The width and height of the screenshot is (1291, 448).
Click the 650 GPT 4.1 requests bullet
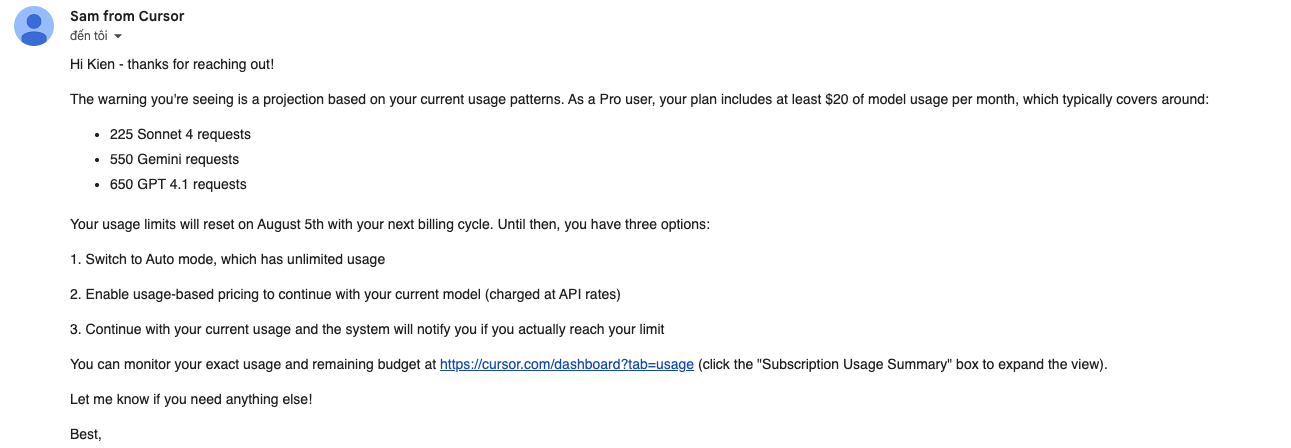(x=178, y=184)
